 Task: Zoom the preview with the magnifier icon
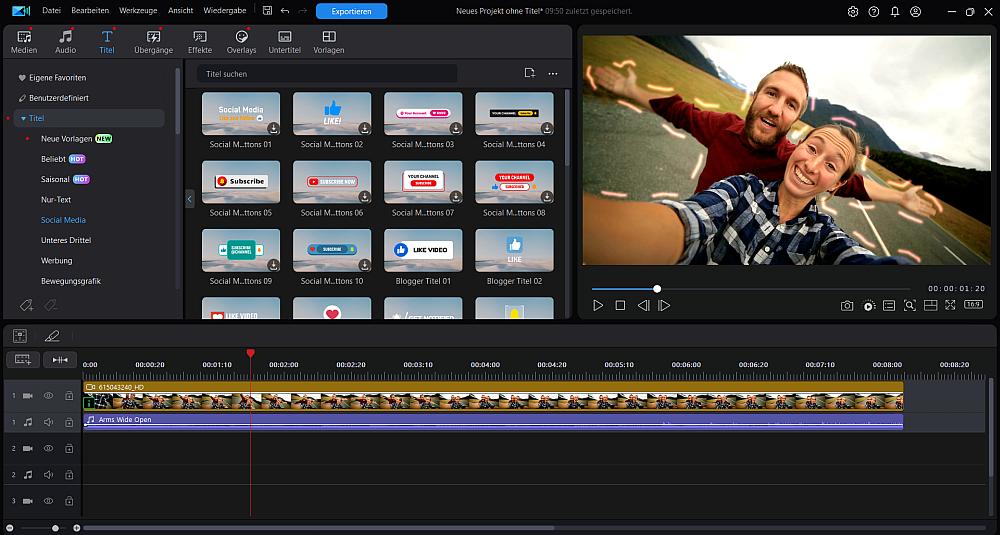pos(910,305)
